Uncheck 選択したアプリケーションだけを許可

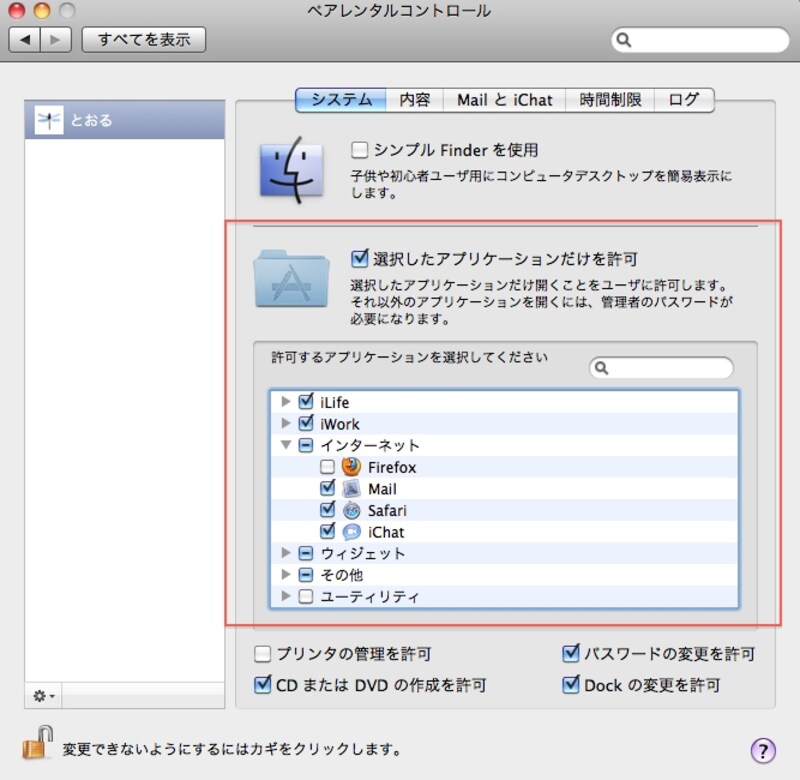(x=361, y=258)
